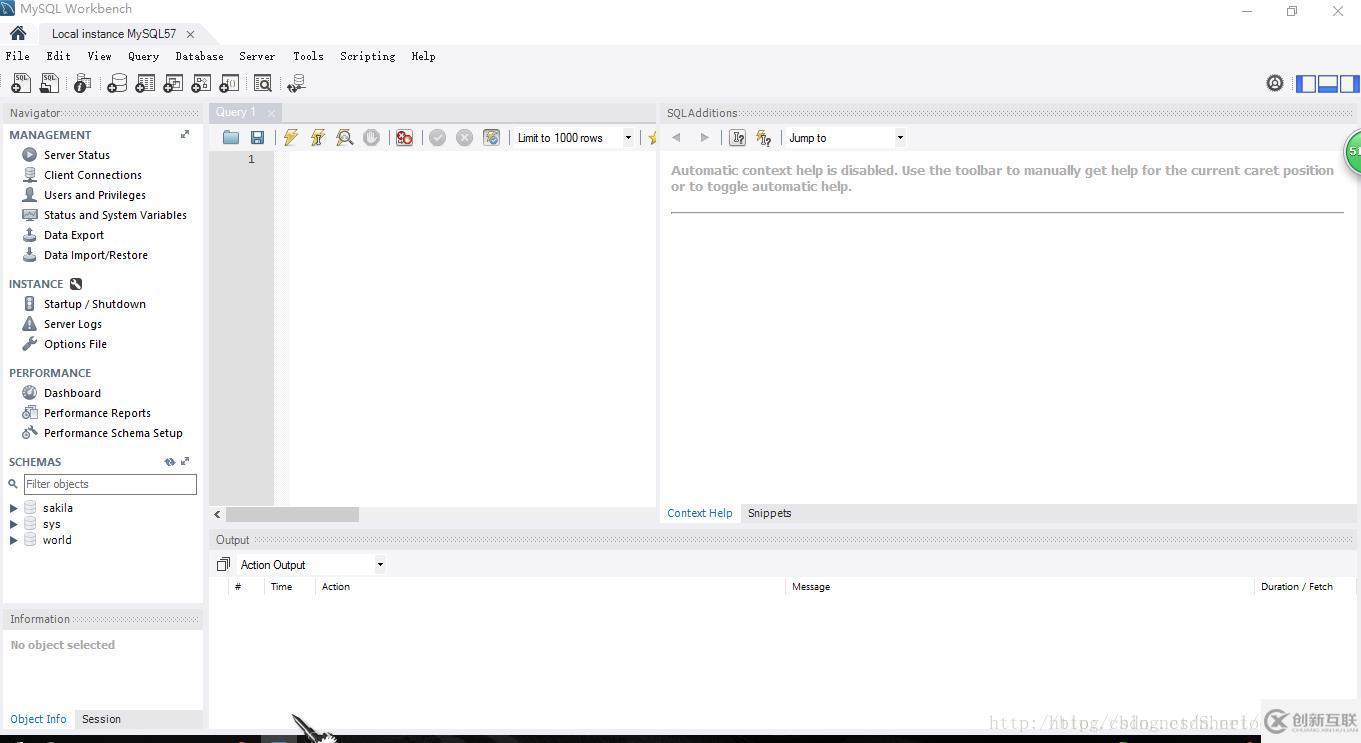The width and height of the screenshot is (1361, 743).
Task: Toggle the right sidebar panel visibility
Action: pyautogui.click(x=1349, y=84)
